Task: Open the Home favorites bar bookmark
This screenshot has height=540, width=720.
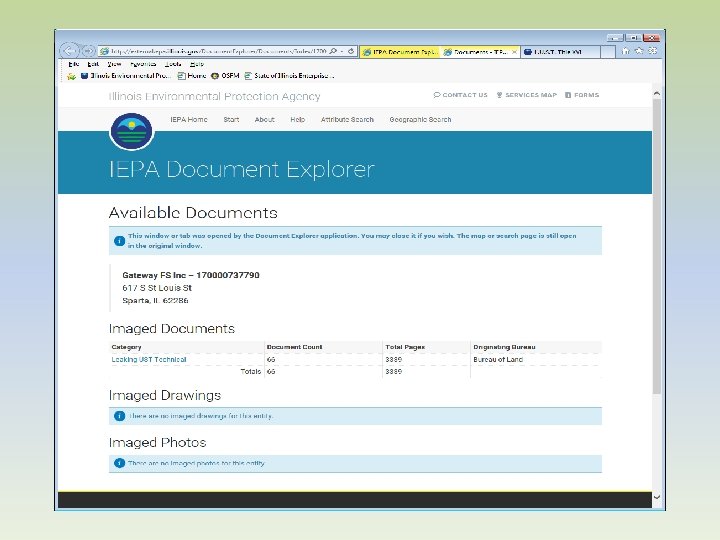Action: click(192, 76)
